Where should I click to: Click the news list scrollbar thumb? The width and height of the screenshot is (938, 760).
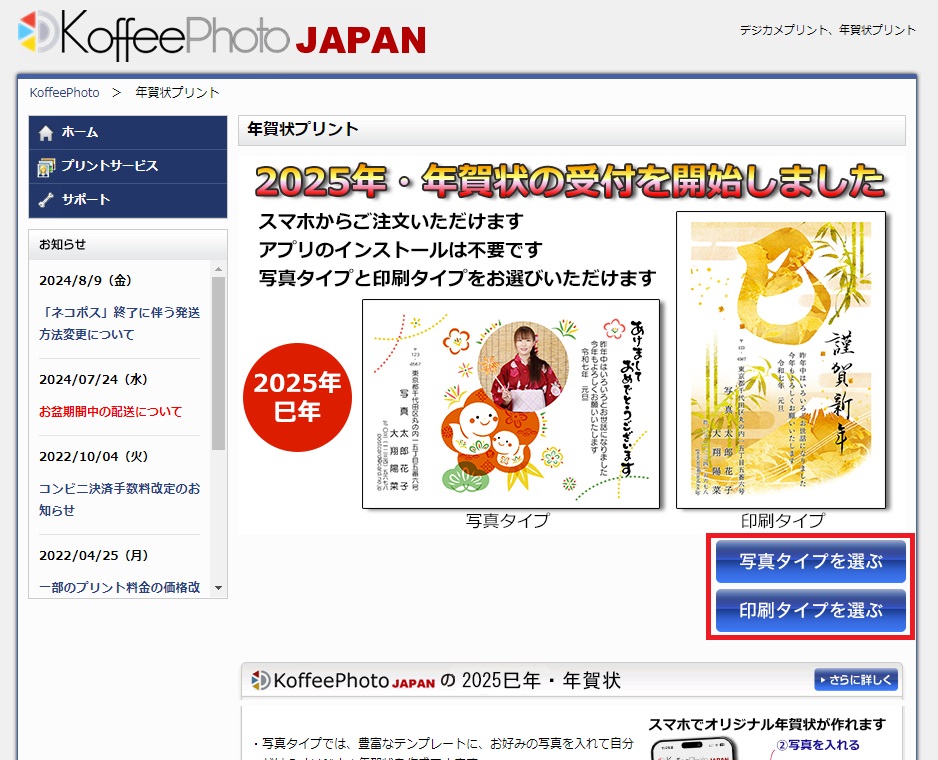pos(218,363)
